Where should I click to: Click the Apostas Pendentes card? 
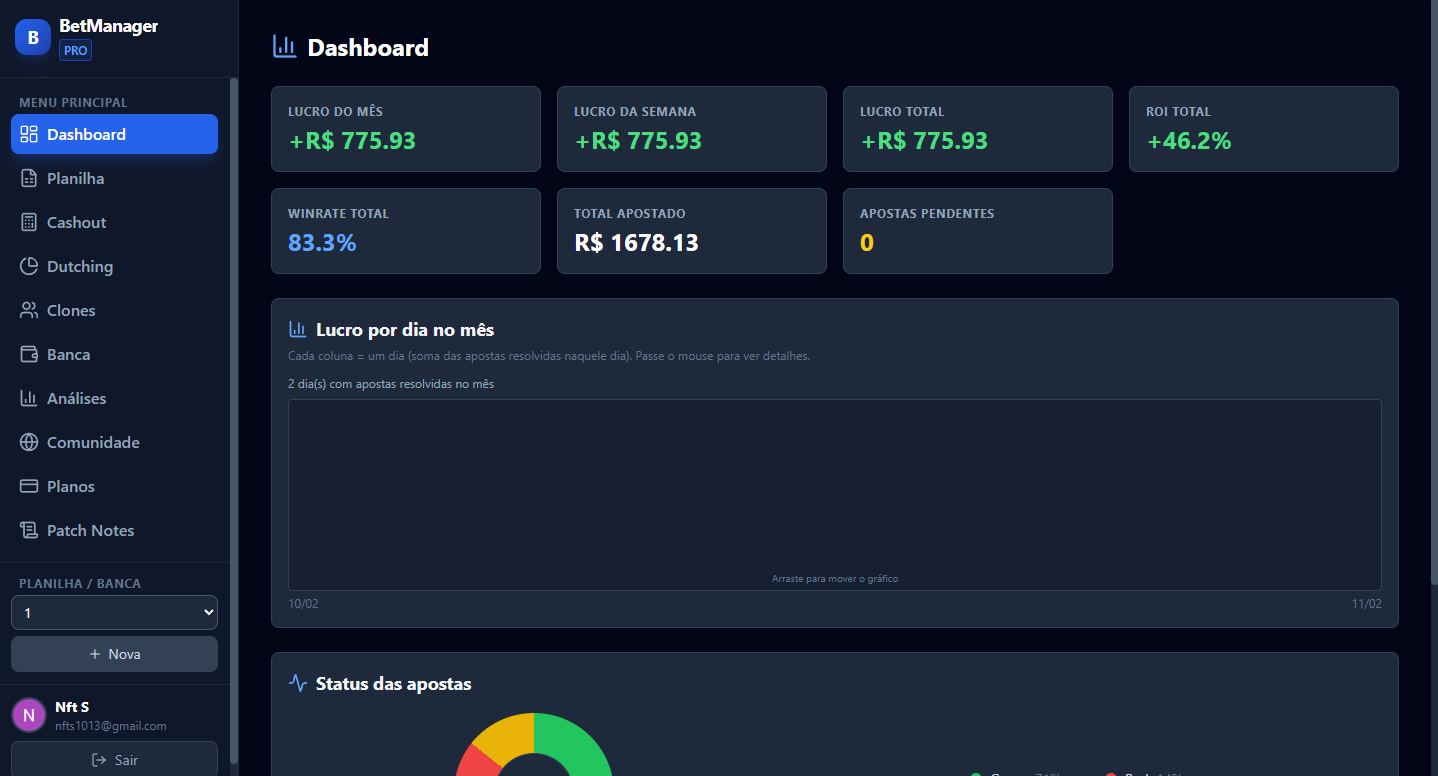click(x=977, y=231)
